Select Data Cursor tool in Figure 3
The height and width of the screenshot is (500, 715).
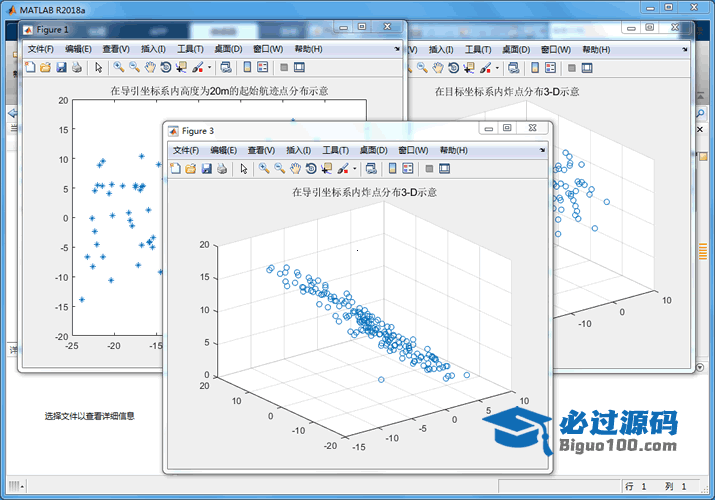326,169
